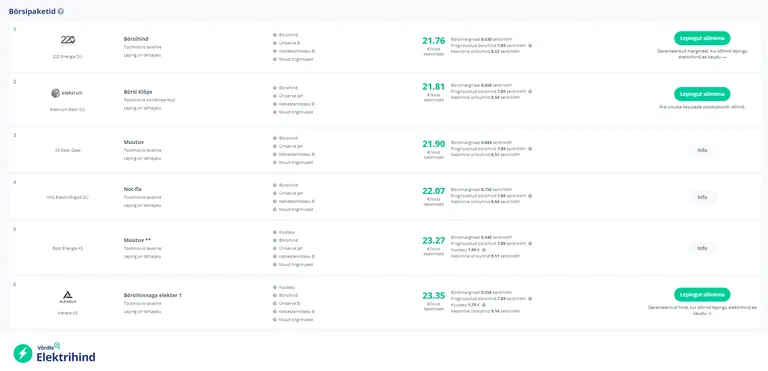This screenshot has width=768, height=371.
Task: Click Kuutasu bullet icon in Eesti Energia row
Action: click(x=275, y=232)
